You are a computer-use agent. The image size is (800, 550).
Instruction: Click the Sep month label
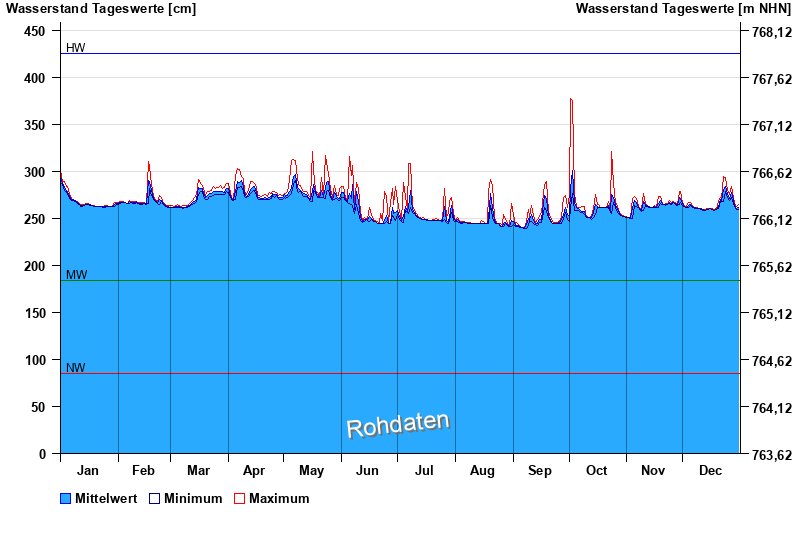[540, 471]
